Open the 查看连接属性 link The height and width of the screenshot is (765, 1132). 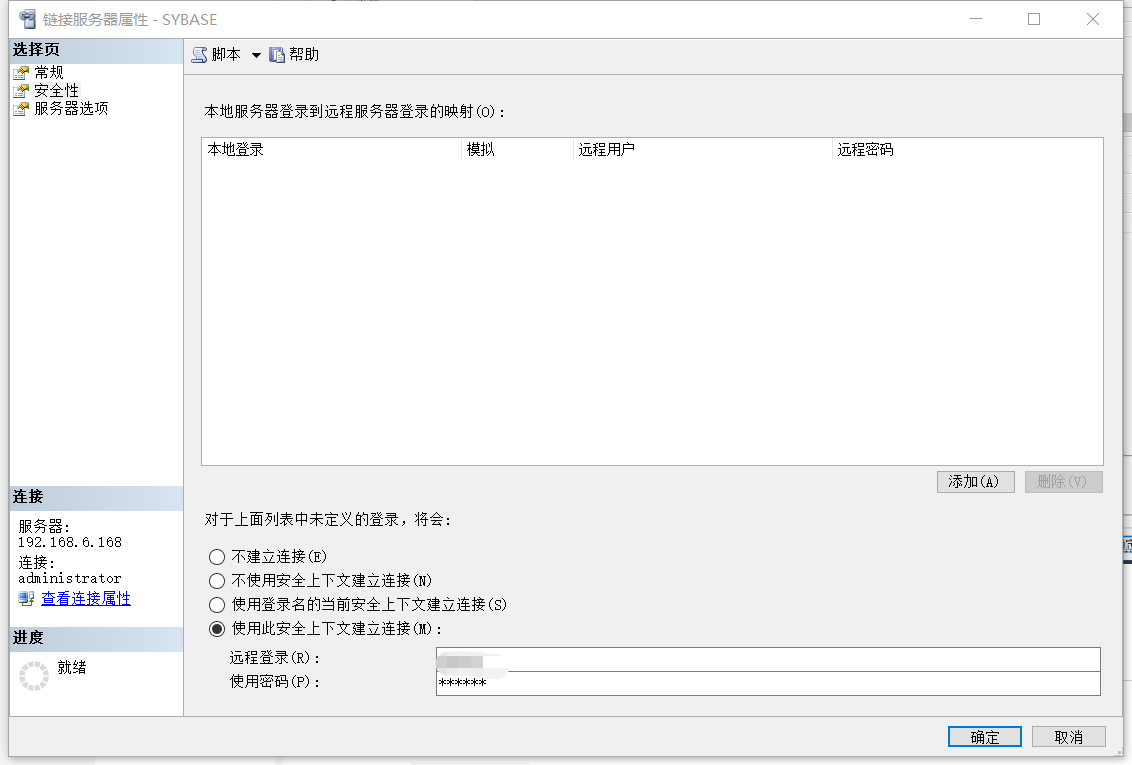(86, 598)
